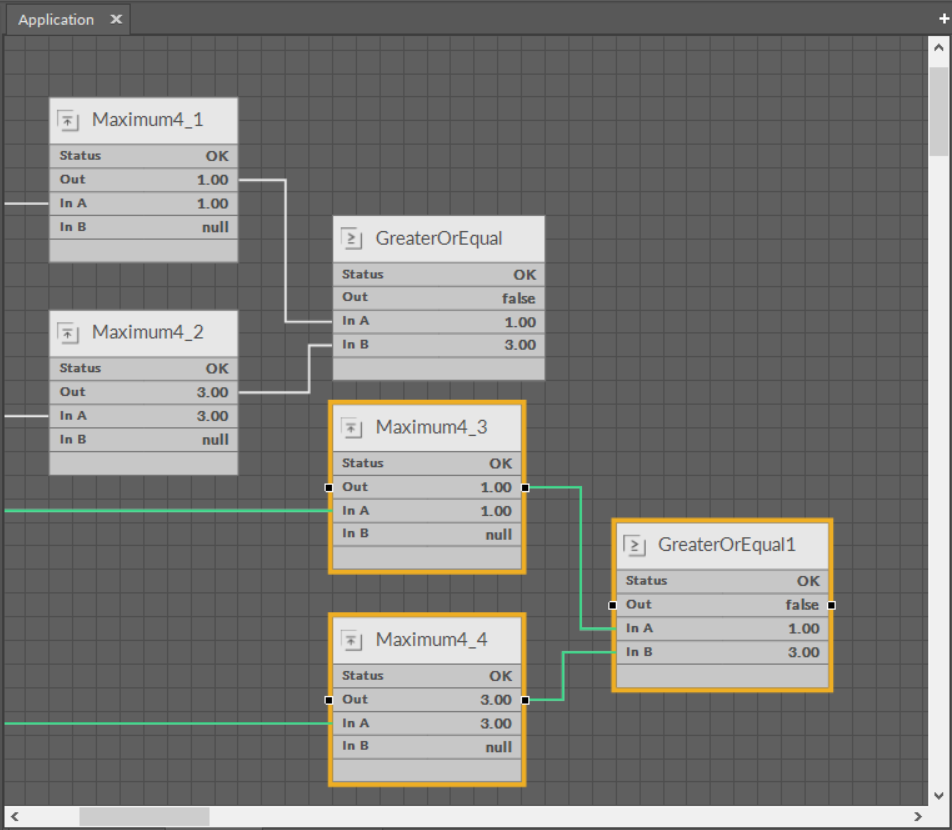Click the horizontal scrollbar thumb
The height and width of the screenshot is (830, 952).
click(144, 817)
